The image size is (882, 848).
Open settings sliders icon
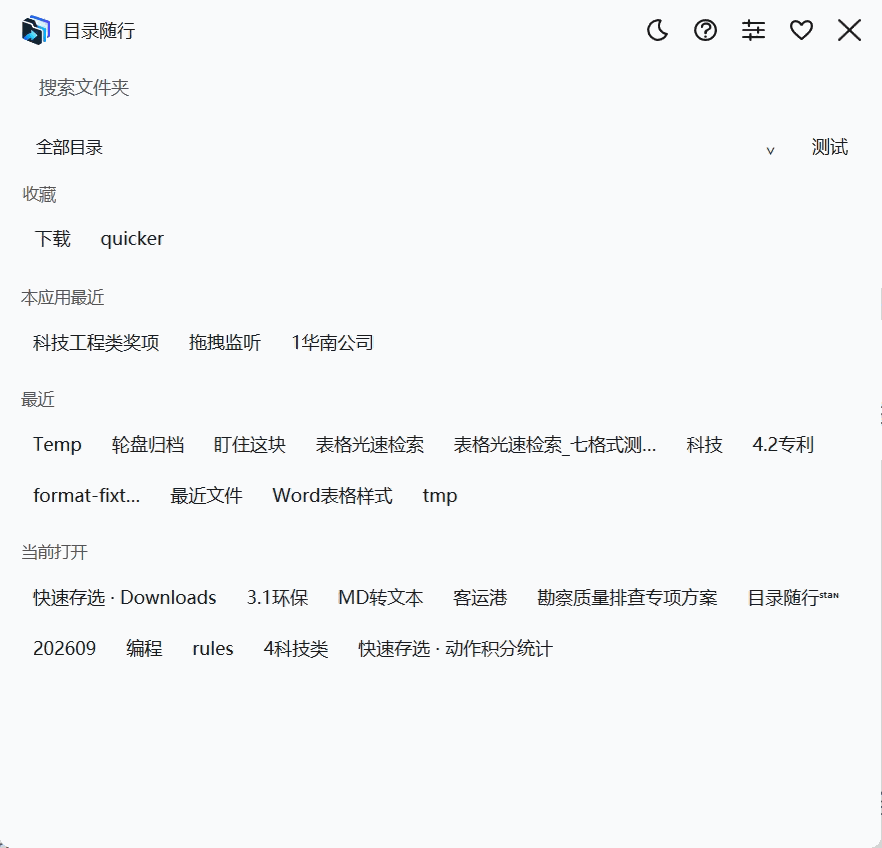pos(753,30)
